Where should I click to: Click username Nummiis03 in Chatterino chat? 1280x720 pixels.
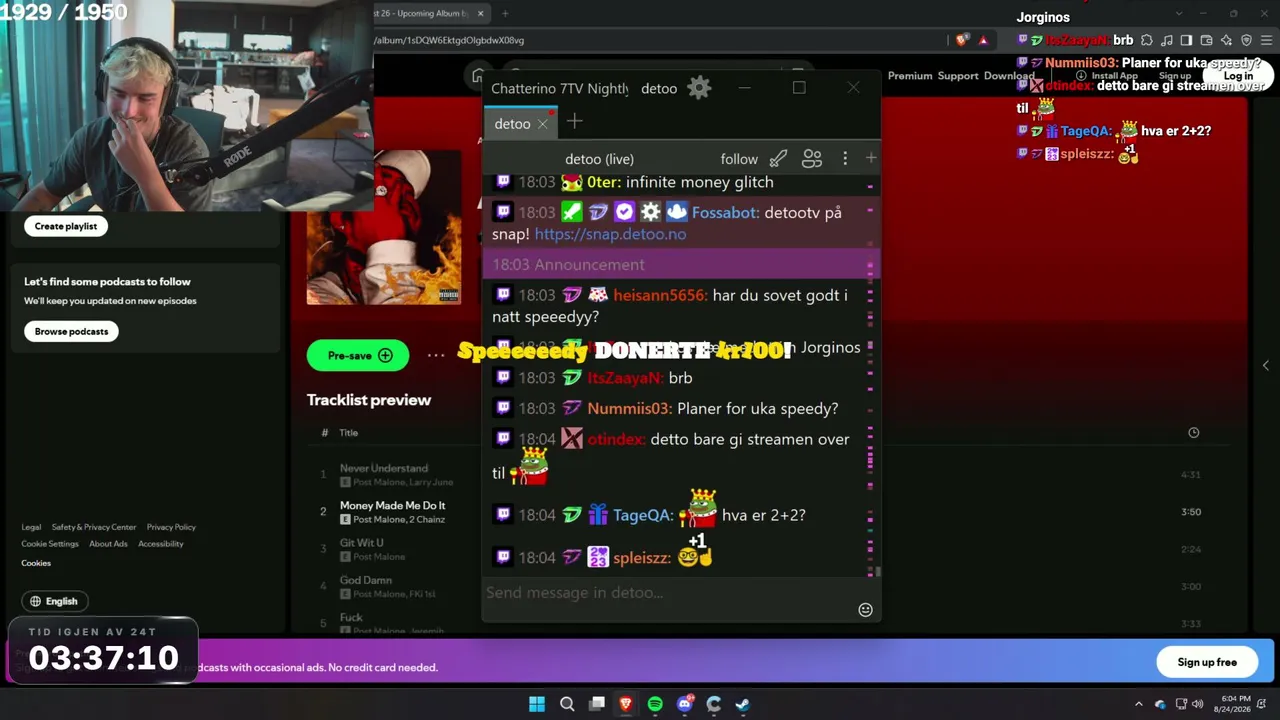tap(630, 408)
